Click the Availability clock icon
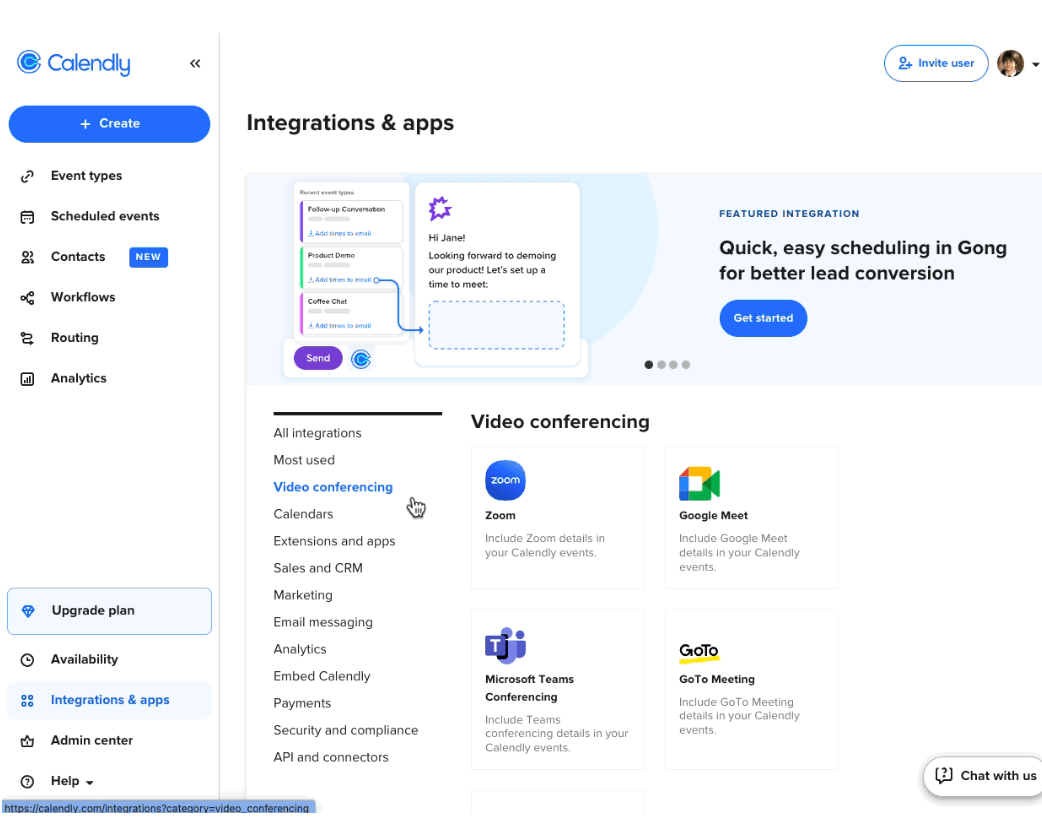1042x840 pixels. pos(27,660)
